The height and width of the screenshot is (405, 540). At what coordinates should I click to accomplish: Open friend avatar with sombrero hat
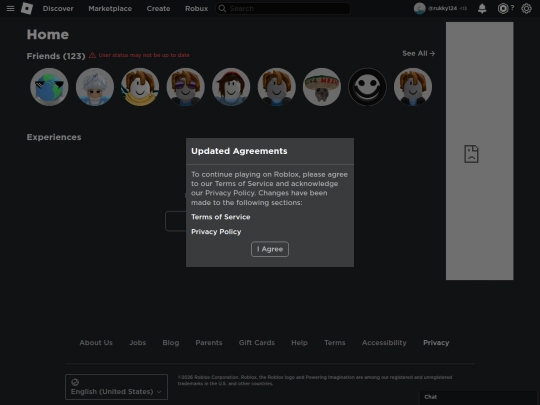pyautogui.click(x=322, y=87)
